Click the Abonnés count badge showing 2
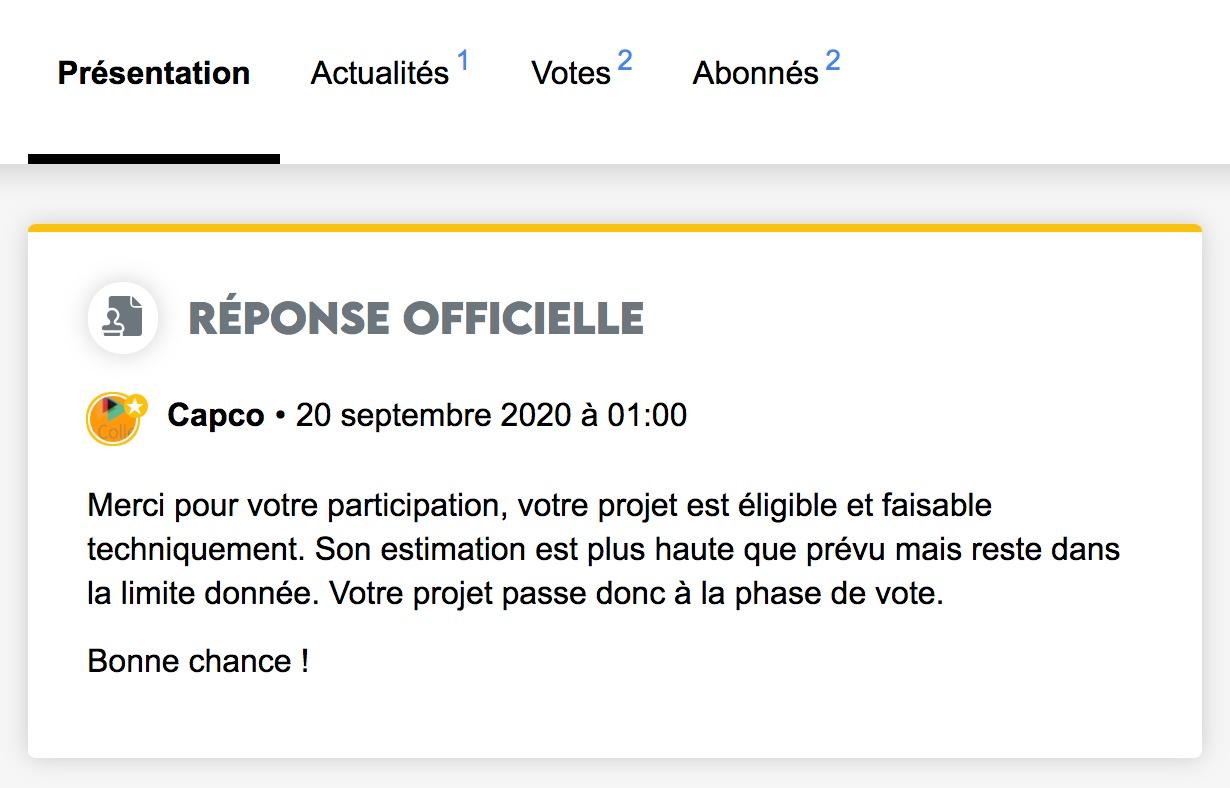The height and width of the screenshot is (788, 1230). pyautogui.click(x=833, y=62)
